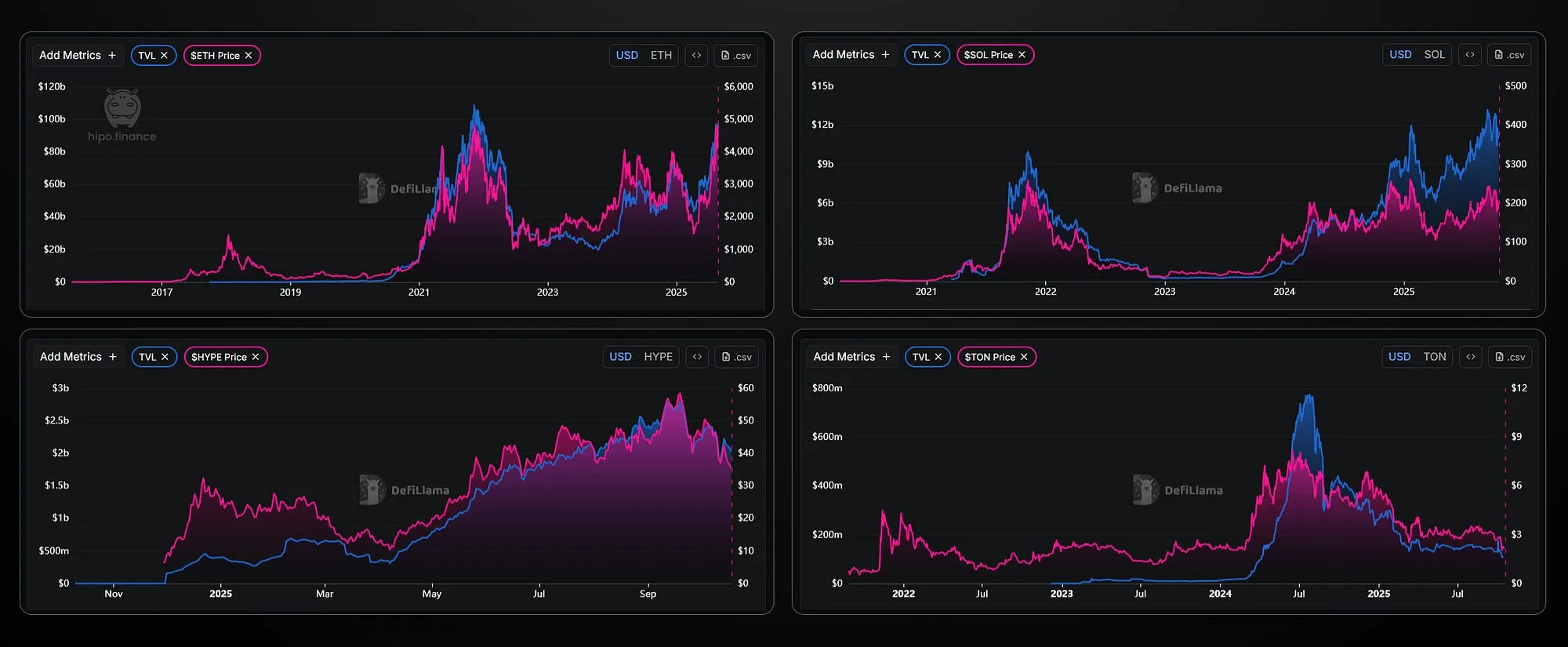Open embed code icon in TON chart

tap(1471, 357)
